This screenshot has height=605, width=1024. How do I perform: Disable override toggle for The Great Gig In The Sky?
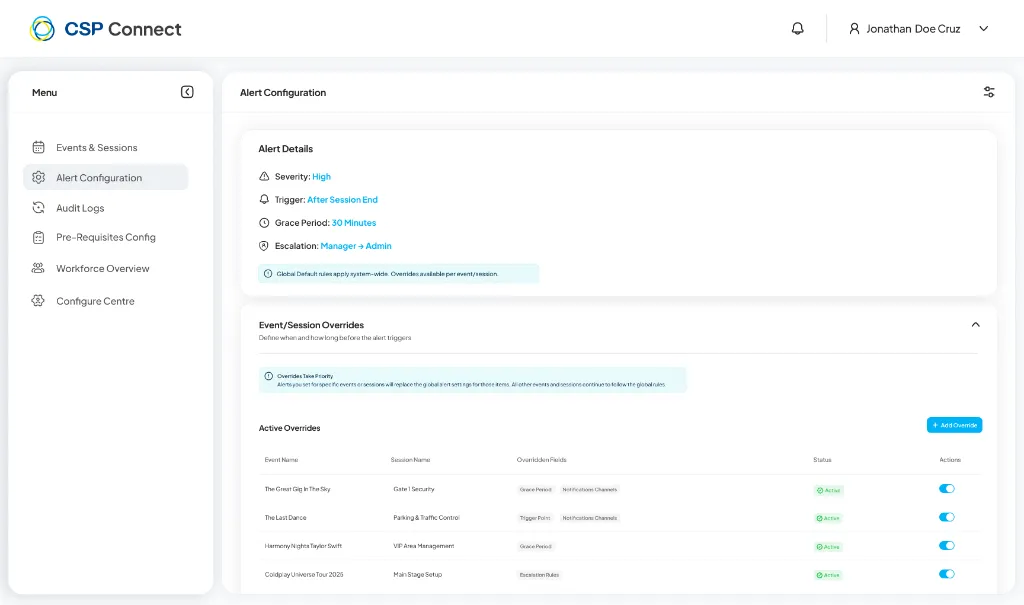[x=947, y=489]
